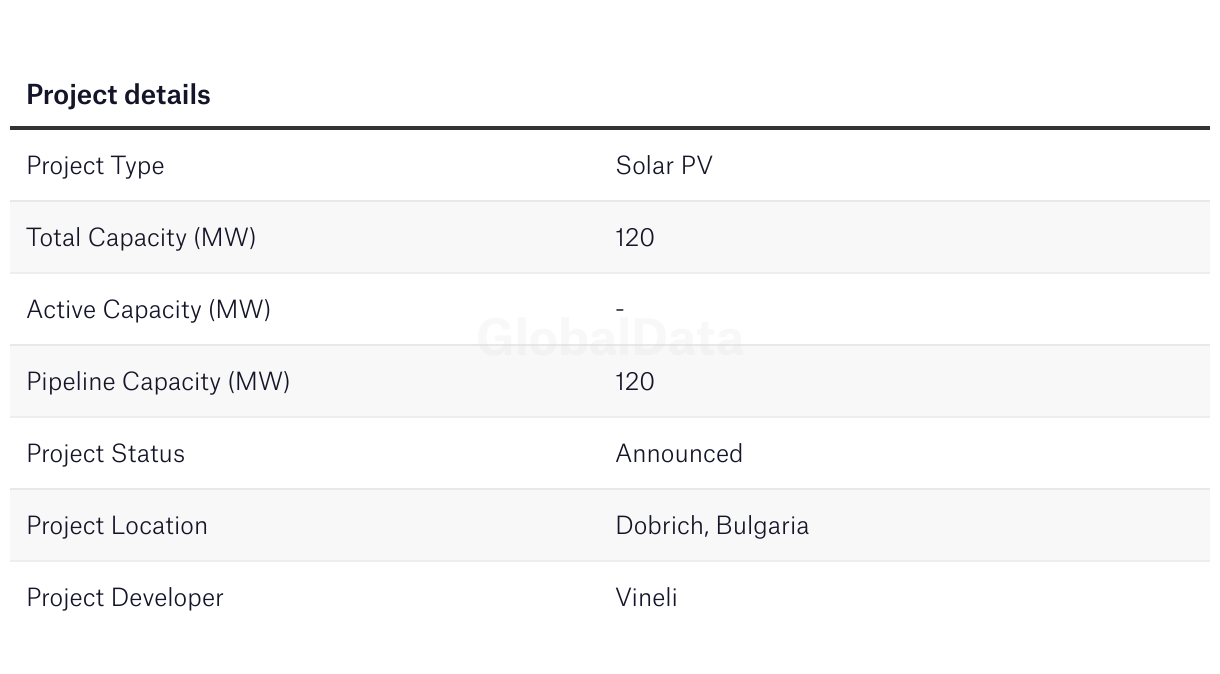Image resolution: width=1220 pixels, height=674 pixels.
Task: Select the Project Type label
Action: tap(95, 166)
